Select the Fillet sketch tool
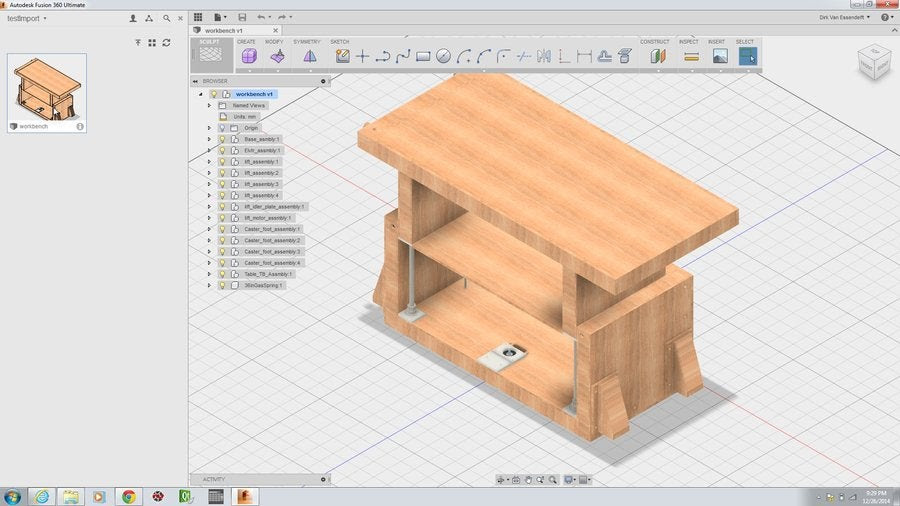 (x=503, y=56)
